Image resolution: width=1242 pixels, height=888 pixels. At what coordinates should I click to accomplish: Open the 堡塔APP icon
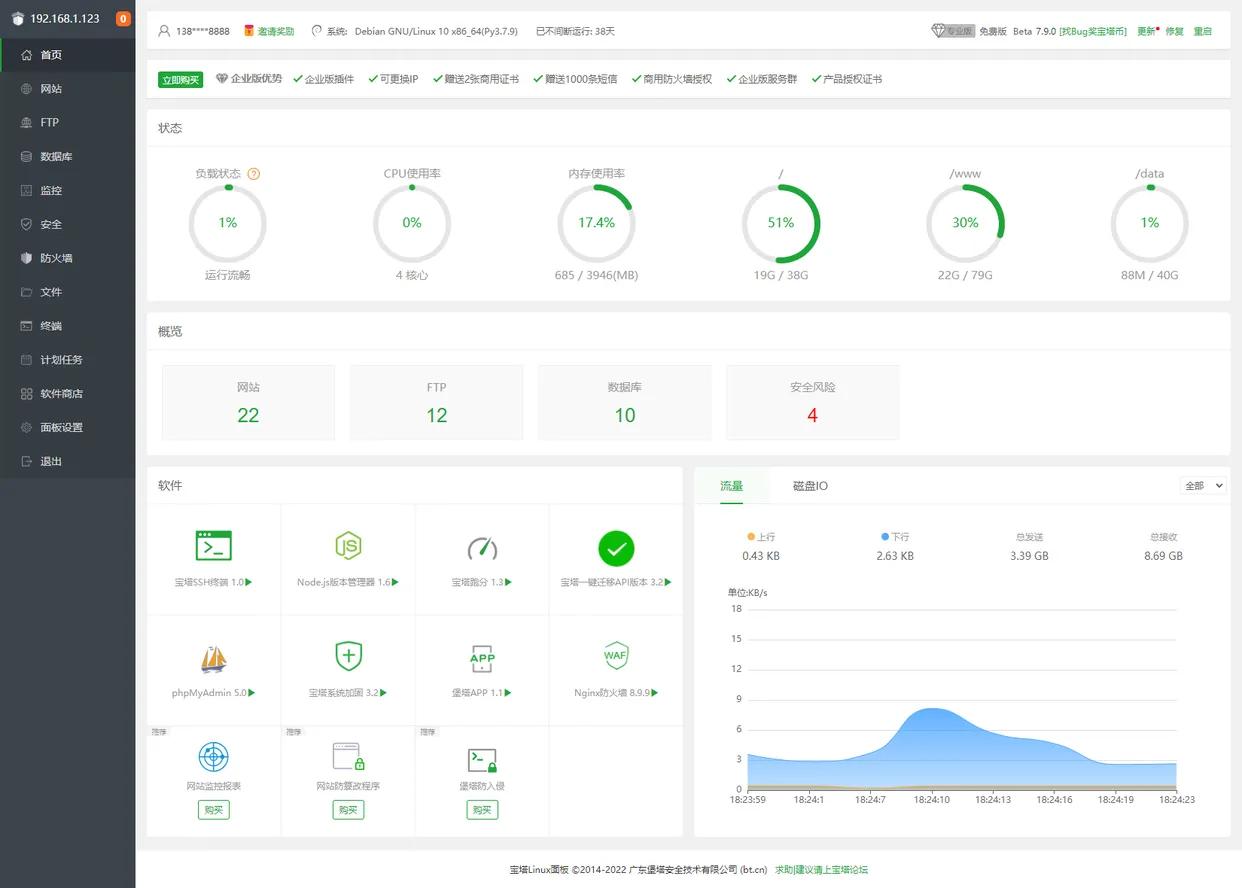point(482,657)
